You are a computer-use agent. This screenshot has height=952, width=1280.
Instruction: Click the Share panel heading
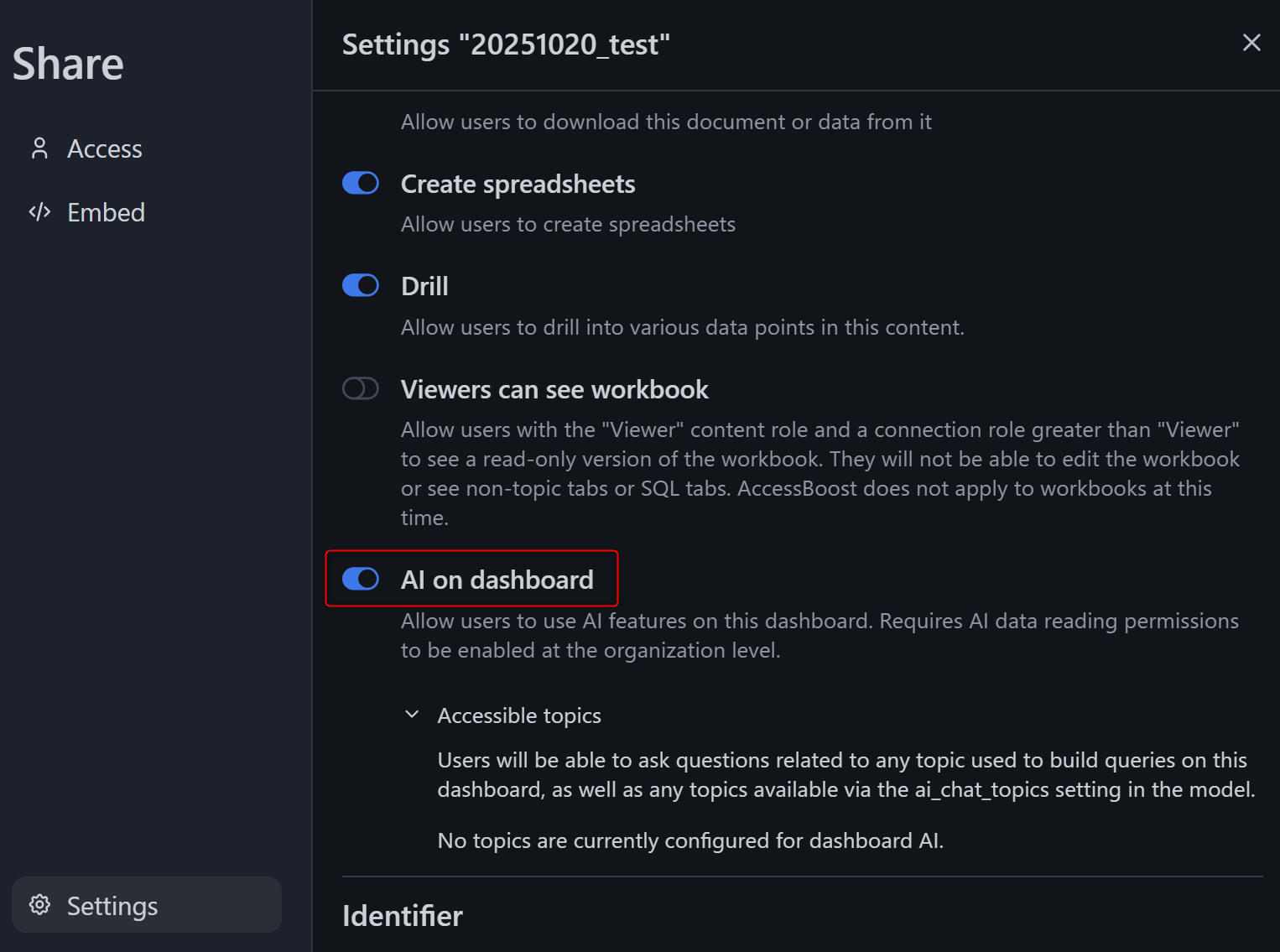[x=68, y=64]
